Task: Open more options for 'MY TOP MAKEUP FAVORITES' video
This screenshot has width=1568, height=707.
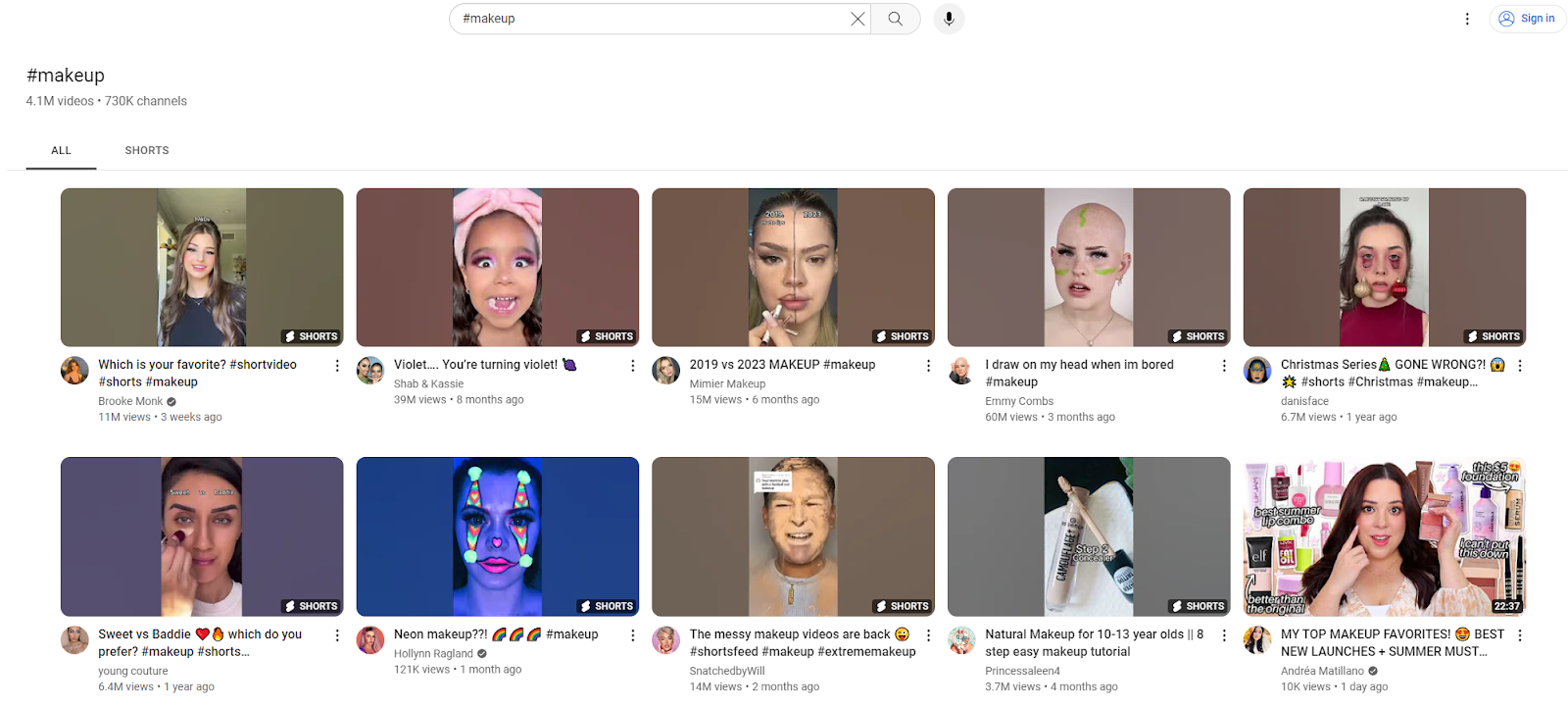Action: [x=1520, y=635]
